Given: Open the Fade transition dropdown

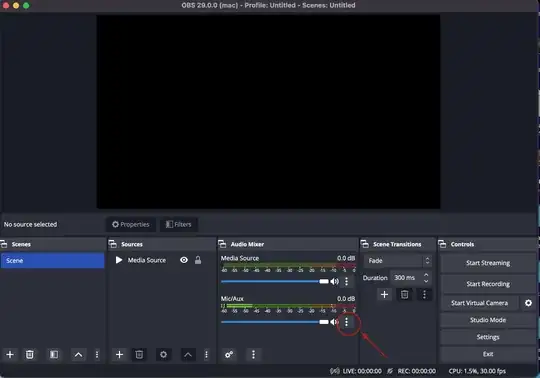Looking at the screenshot, I should (398, 261).
